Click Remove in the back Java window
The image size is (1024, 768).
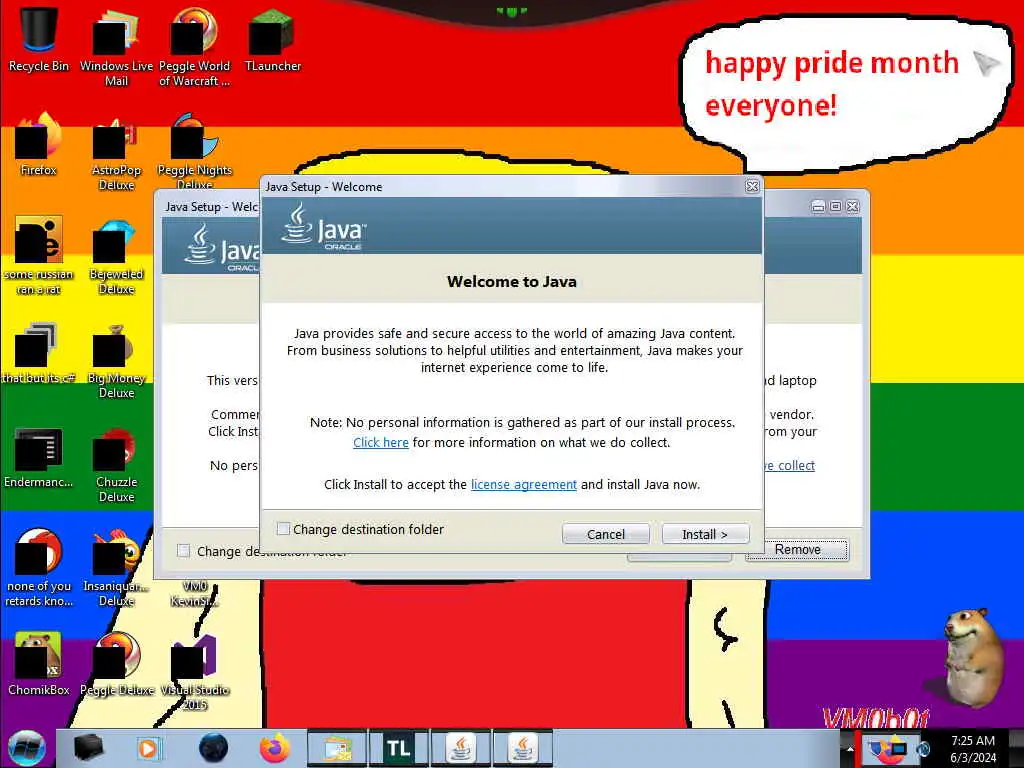[797, 550]
